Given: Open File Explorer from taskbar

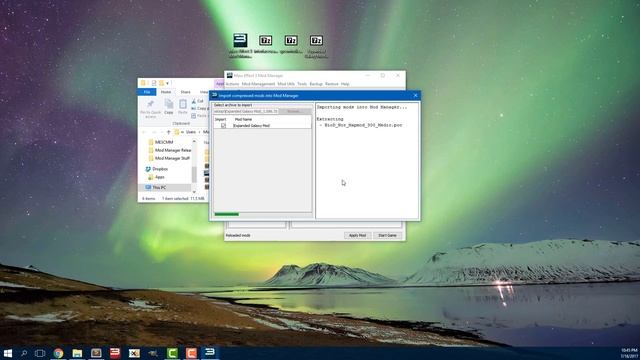Looking at the screenshot, I should click(x=77, y=353).
